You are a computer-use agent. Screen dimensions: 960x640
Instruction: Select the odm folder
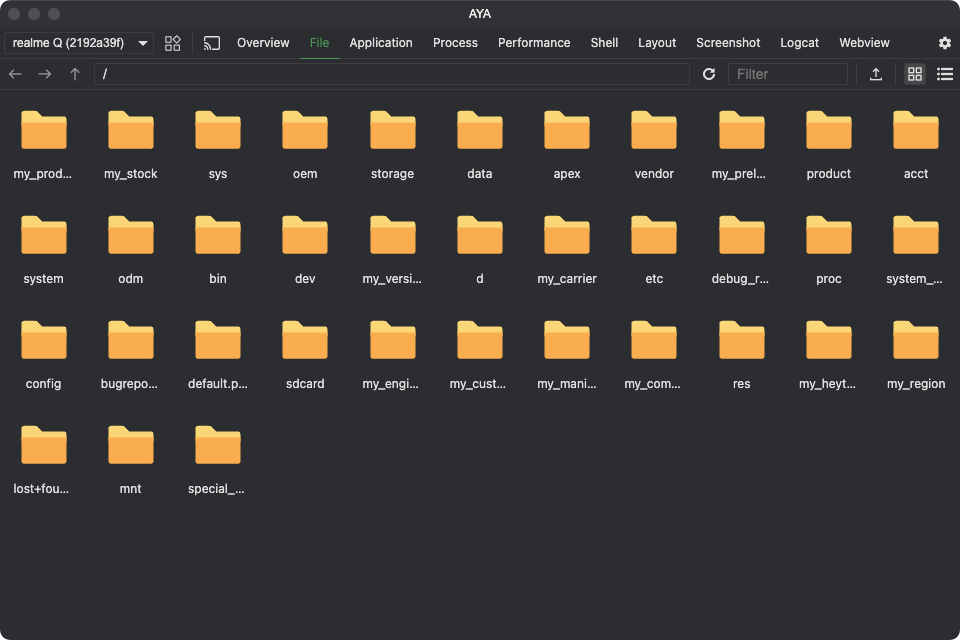[x=130, y=250]
